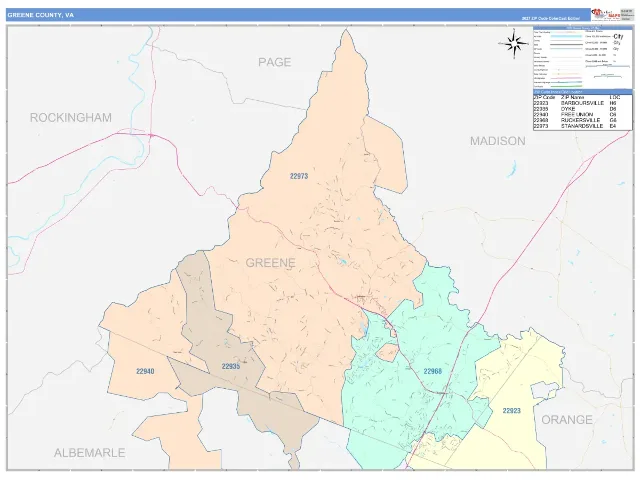Click the green line sample in the legend
640x480 pixels.
tap(567, 86)
